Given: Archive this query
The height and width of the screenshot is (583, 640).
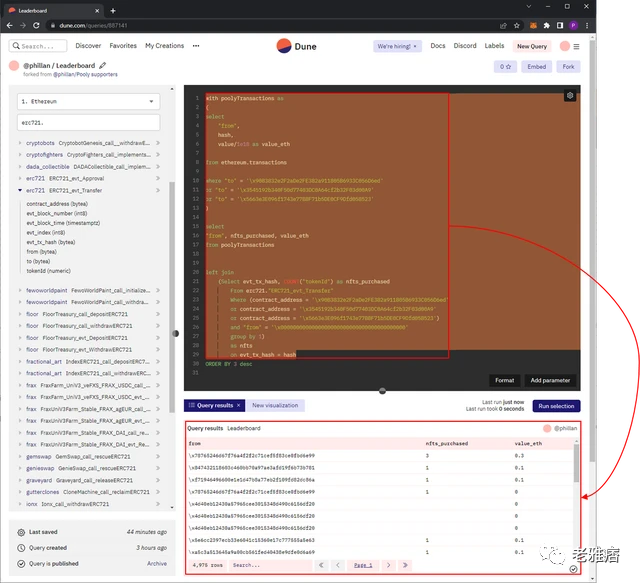Looking at the screenshot, I should pyautogui.click(x=157, y=563).
